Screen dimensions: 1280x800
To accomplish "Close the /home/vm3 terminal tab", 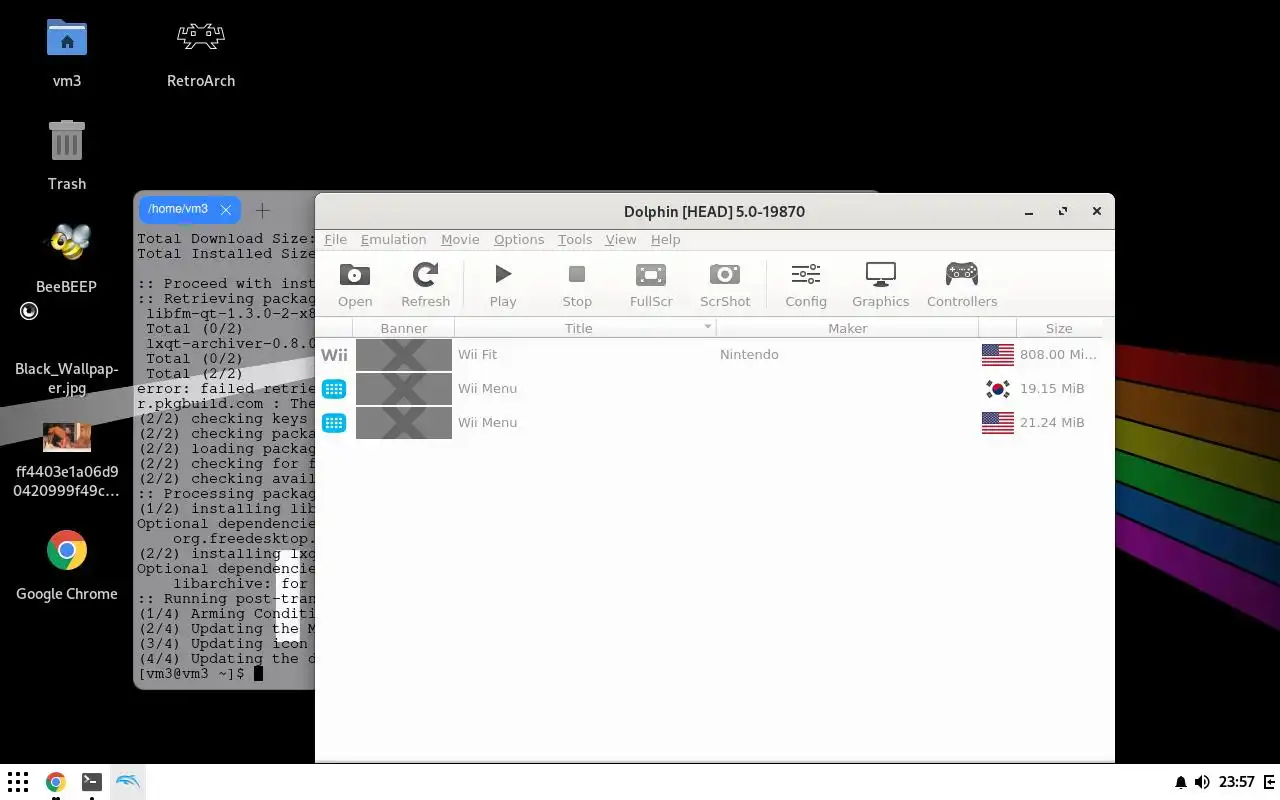I will 226,209.
